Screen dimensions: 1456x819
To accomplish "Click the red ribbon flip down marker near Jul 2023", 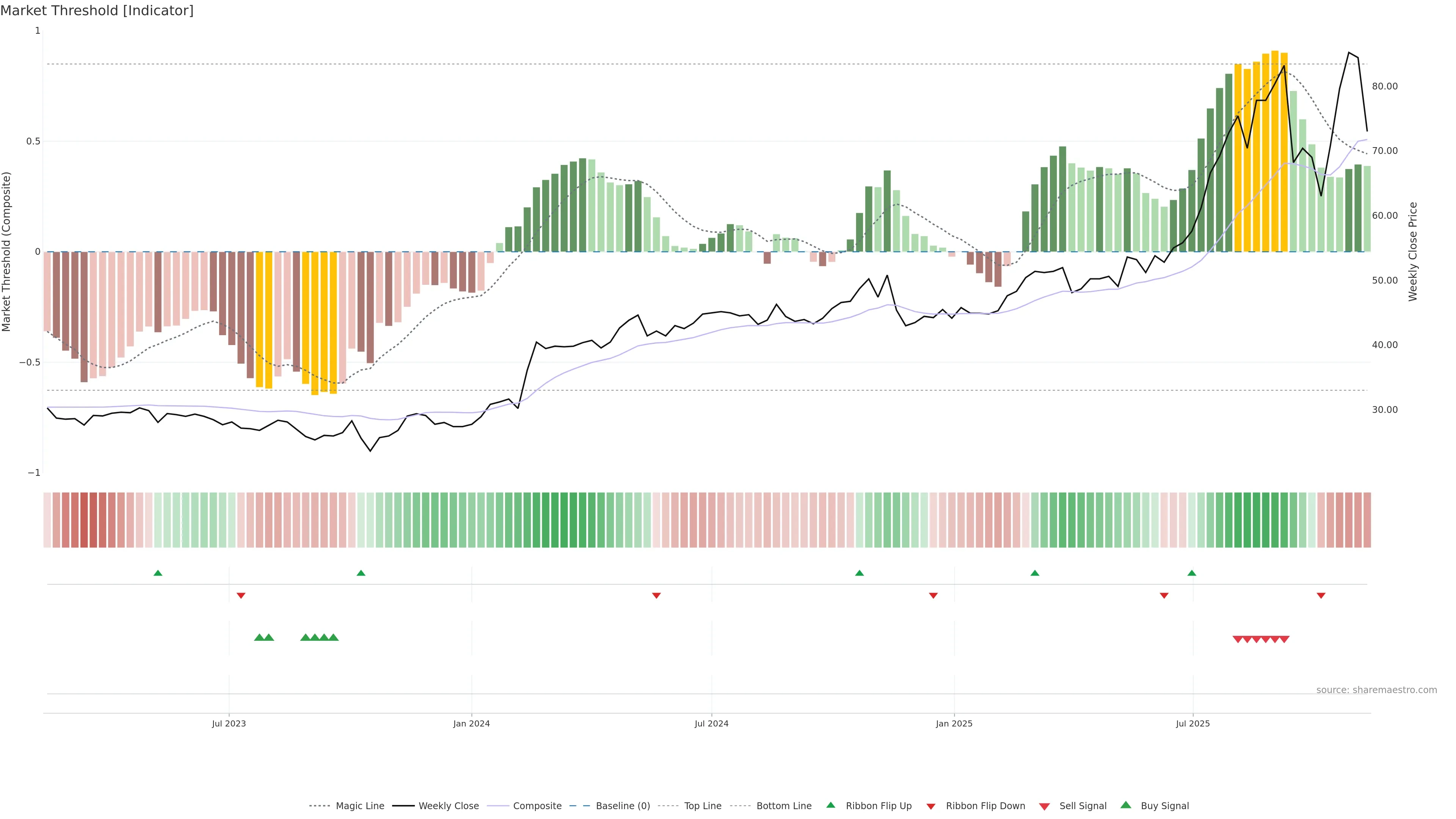I will pyautogui.click(x=241, y=595).
